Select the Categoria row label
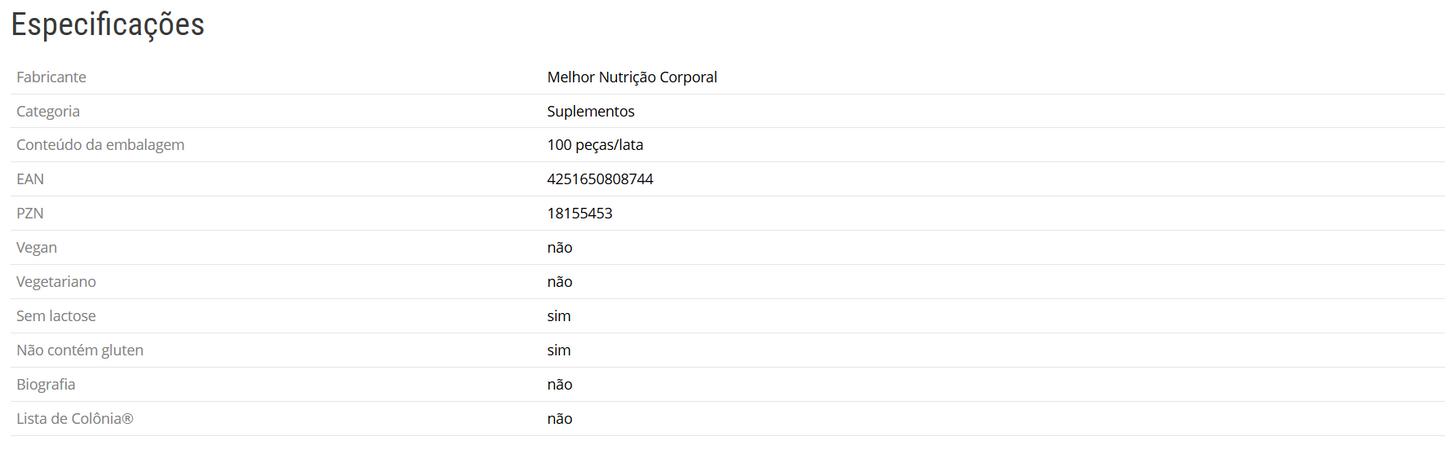This screenshot has width=1445, height=454. (x=48, y=111)
